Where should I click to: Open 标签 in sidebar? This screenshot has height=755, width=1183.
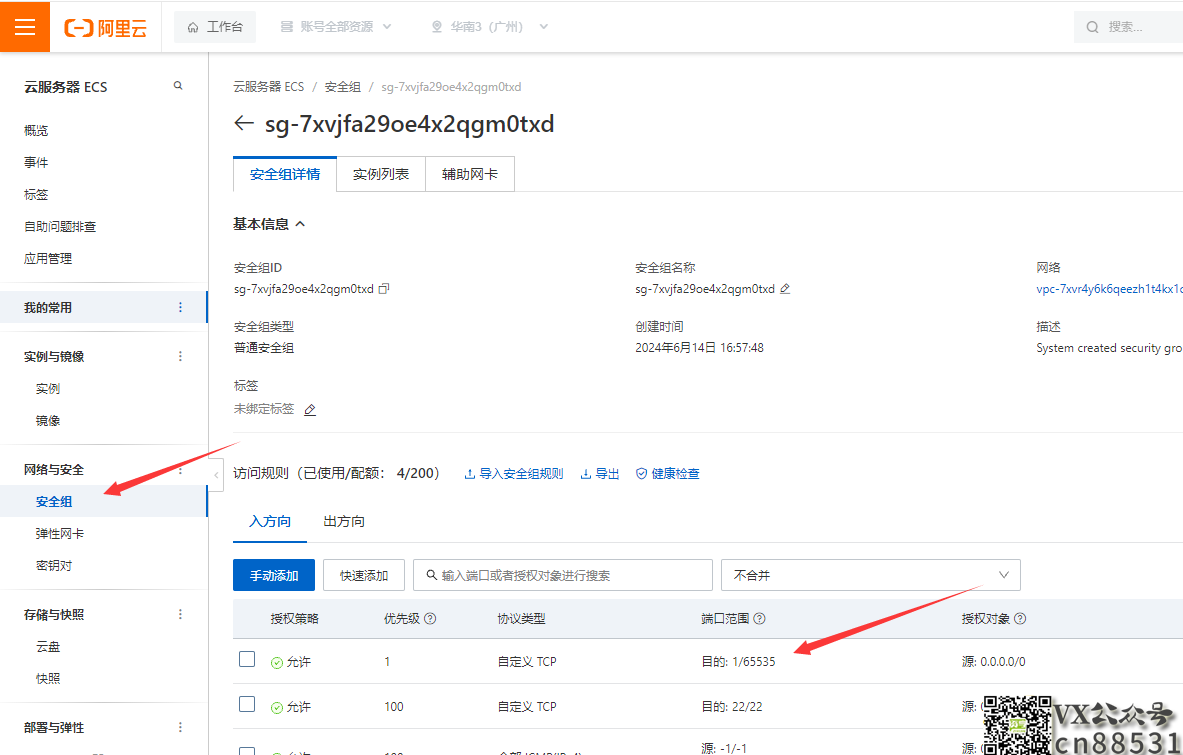click(36, 195)
